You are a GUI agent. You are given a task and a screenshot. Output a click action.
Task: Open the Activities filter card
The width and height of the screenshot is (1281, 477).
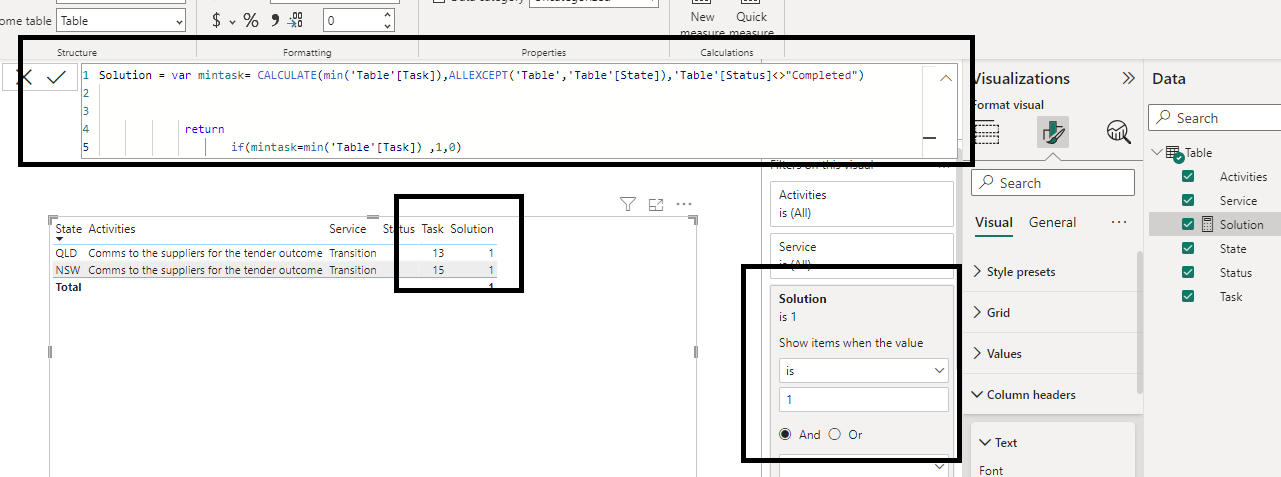click(x=860, y=203)
